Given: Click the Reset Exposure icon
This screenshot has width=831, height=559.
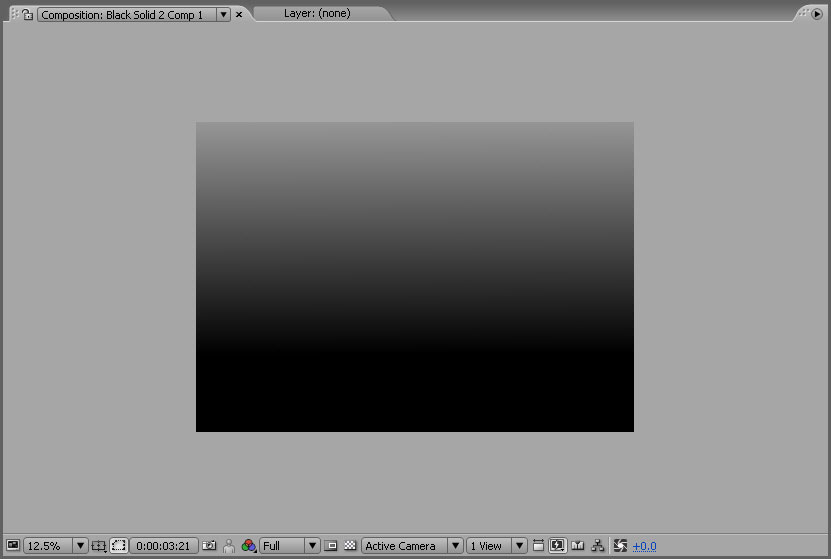Looking at the screenshot, I should tap(620, 545).
